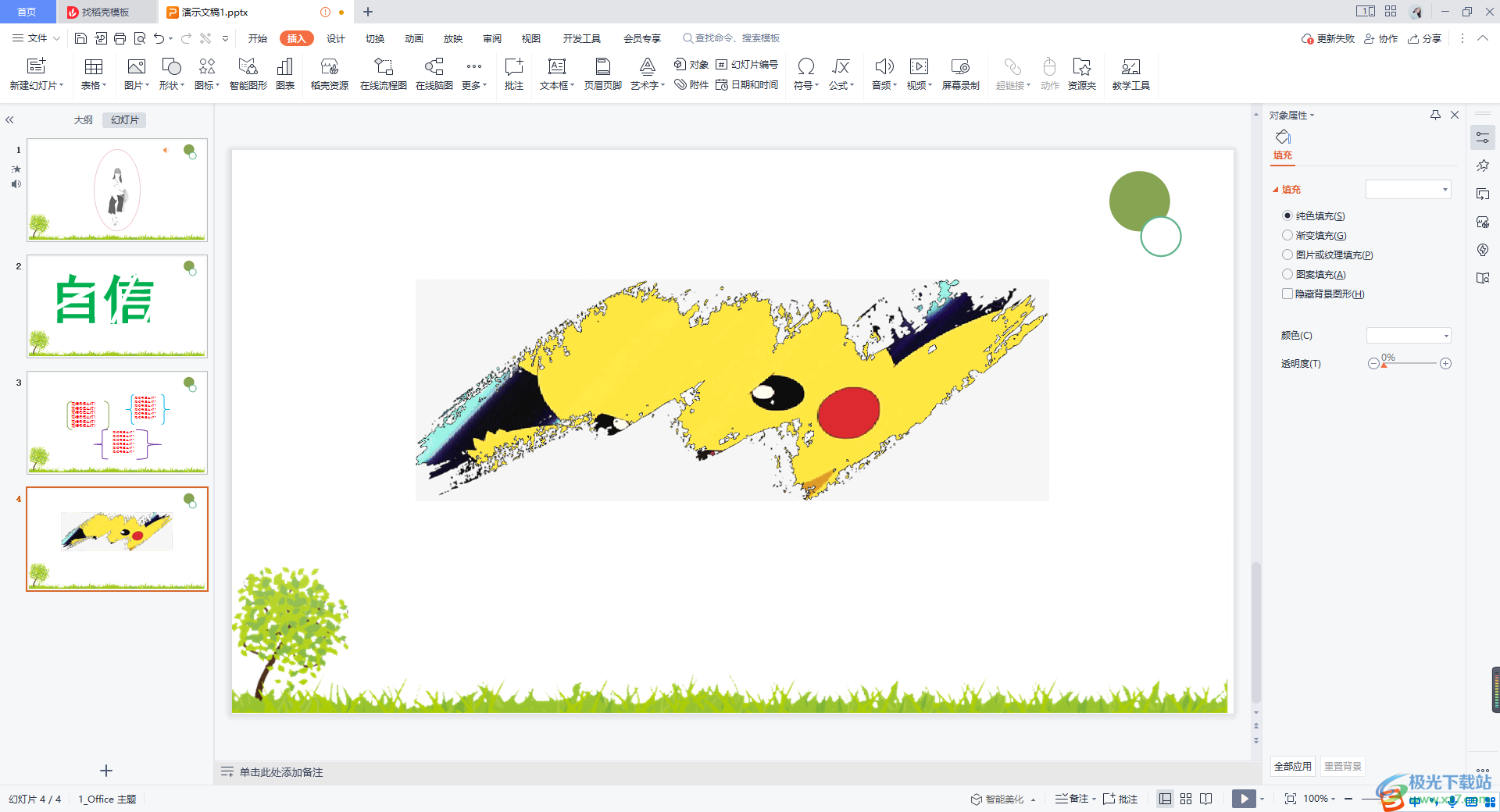Collapse the 填充 section triangle
The image size is (1500, 812).
pos(1276,190)
